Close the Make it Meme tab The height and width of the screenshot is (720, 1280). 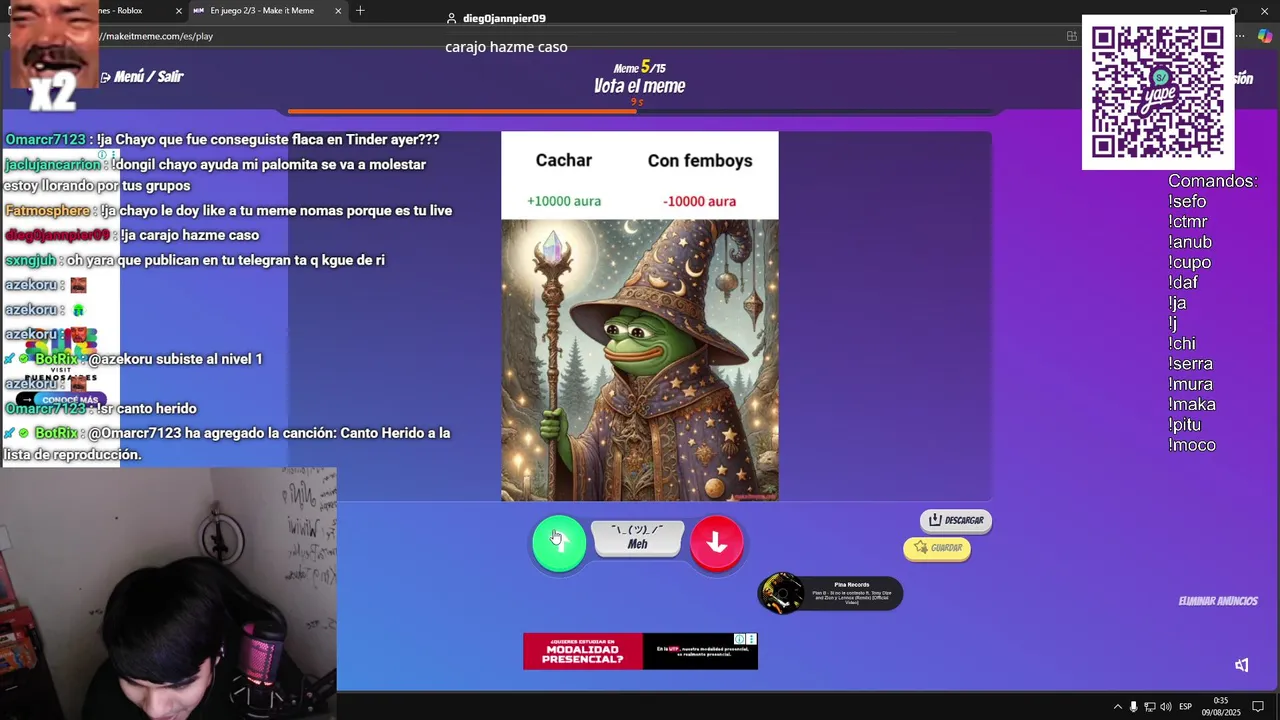point(338,11)
